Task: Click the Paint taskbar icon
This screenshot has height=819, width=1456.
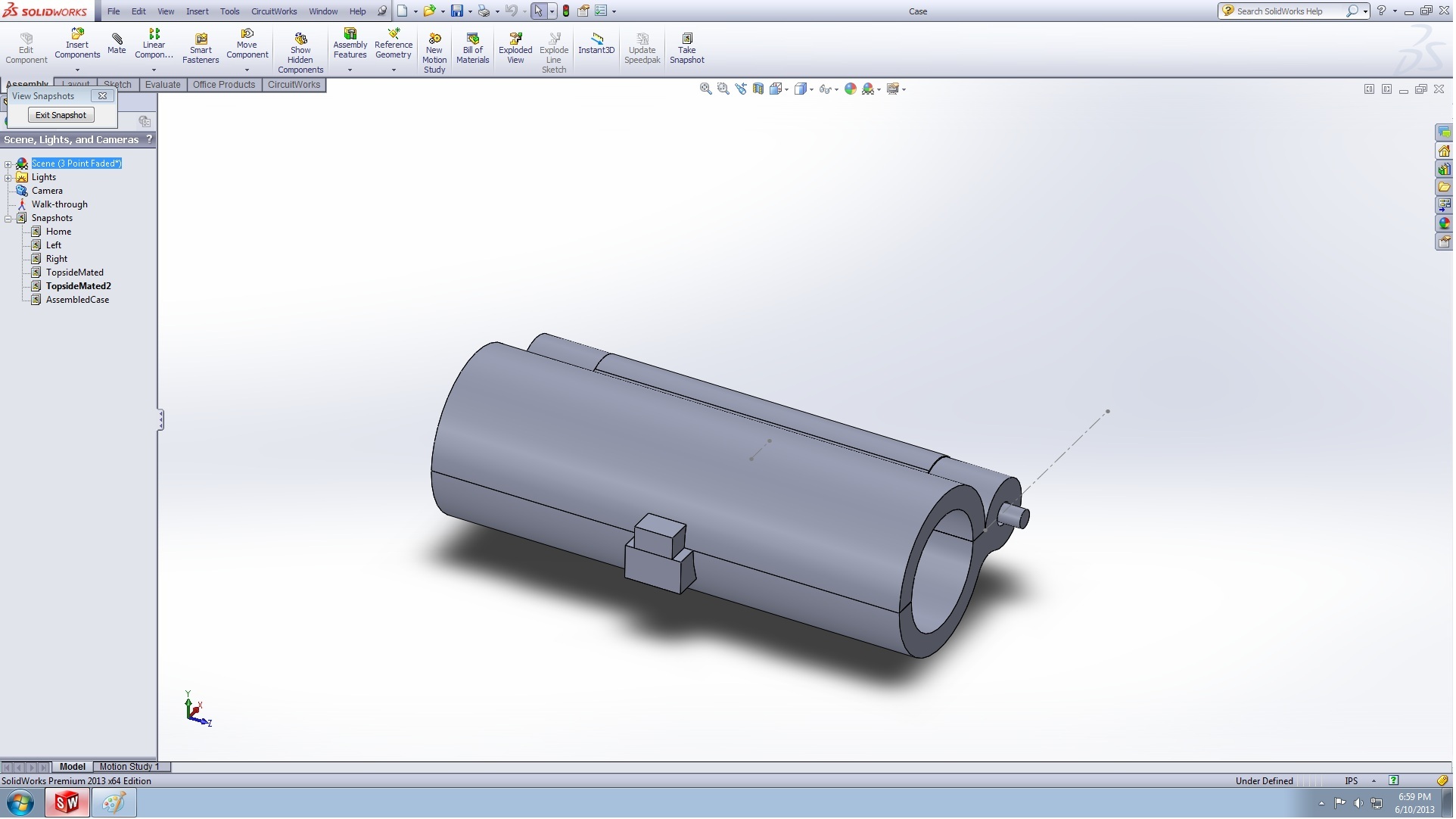Action: 114,804
